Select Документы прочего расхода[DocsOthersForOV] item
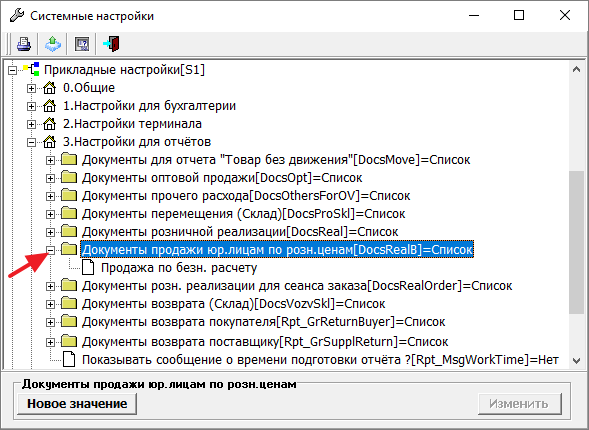This screenshot has width=589, height=430. (x=246, y=196)
